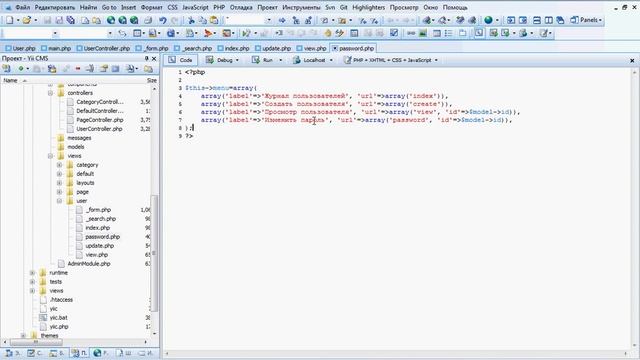Expand the layouts folder

[x=60, y=183]
